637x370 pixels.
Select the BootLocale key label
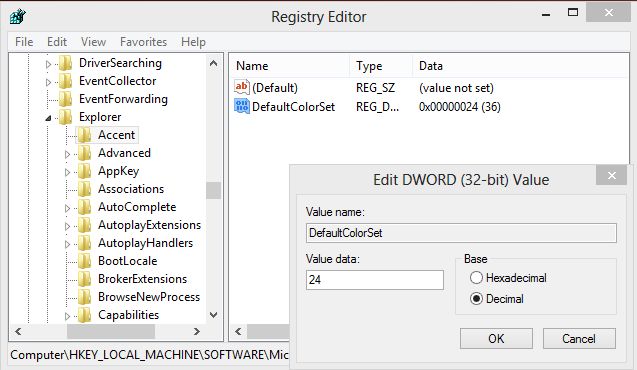[x=128, y=261]
